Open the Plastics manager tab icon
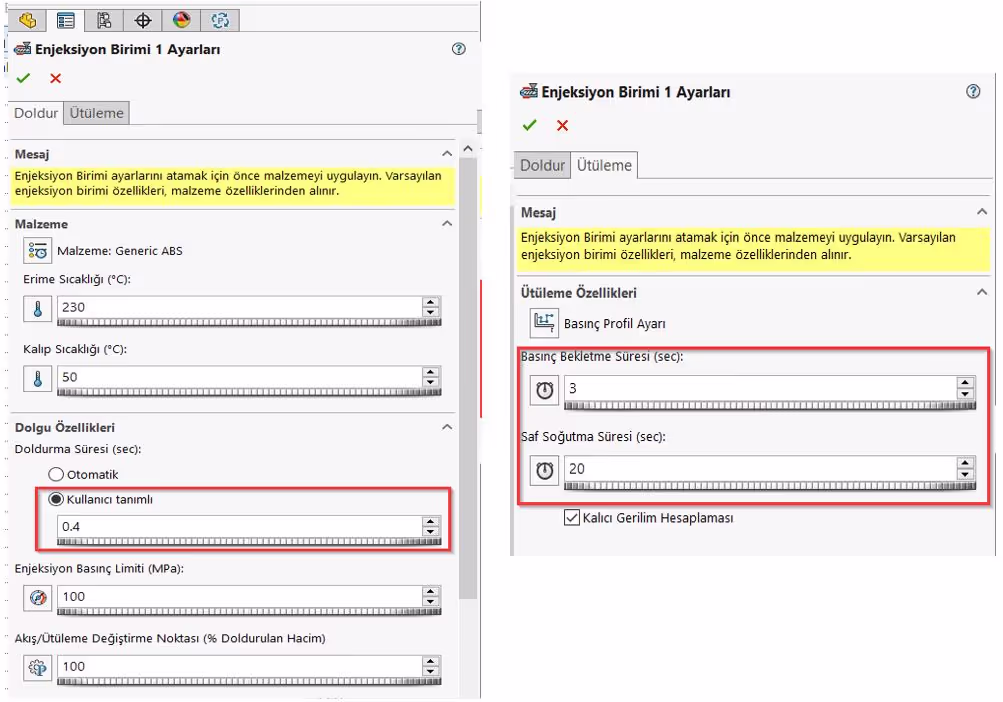 pos(220,20)
